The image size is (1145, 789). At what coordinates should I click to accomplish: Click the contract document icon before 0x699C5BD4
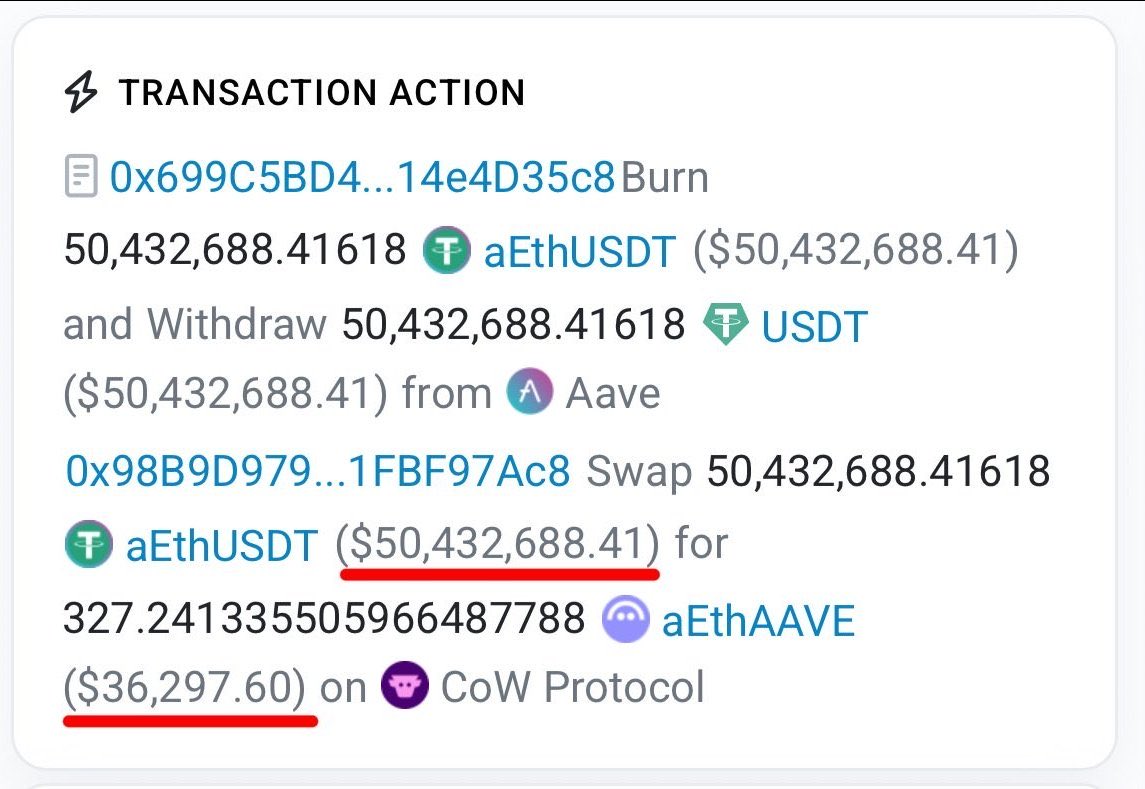tap(81, 178)
